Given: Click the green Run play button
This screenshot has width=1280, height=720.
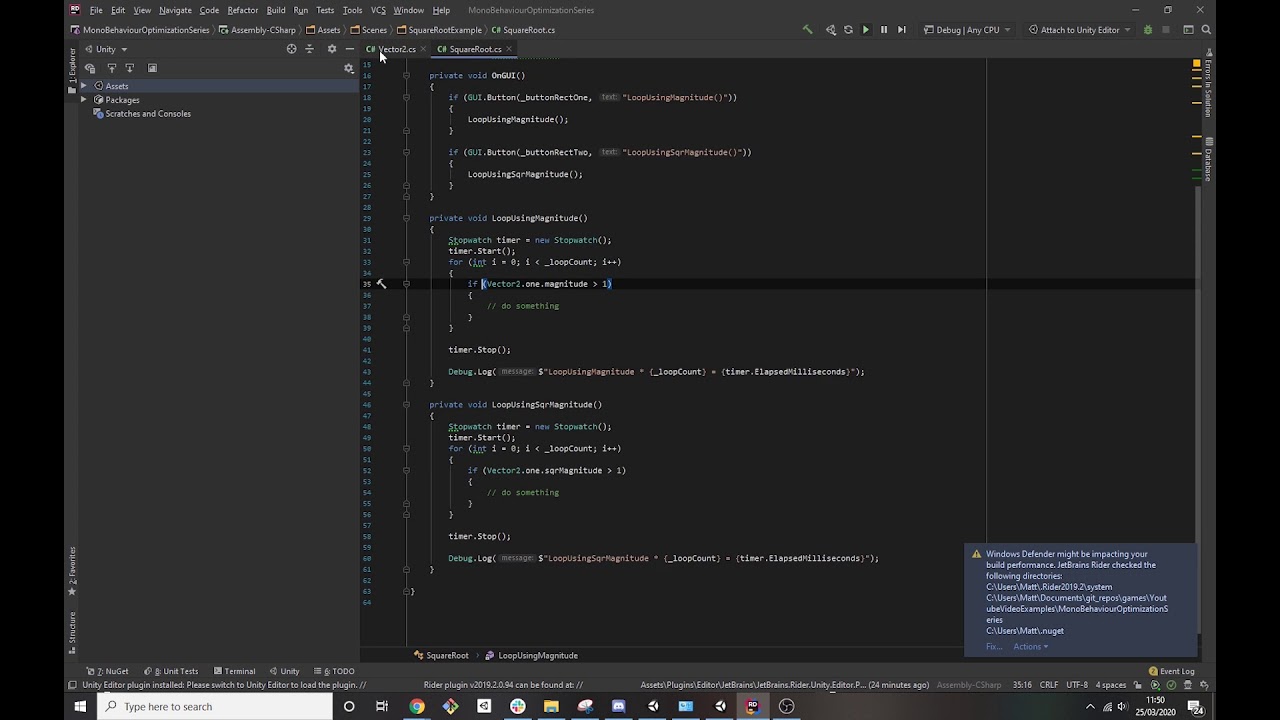Looking at the screenshot, I should 866,30.
